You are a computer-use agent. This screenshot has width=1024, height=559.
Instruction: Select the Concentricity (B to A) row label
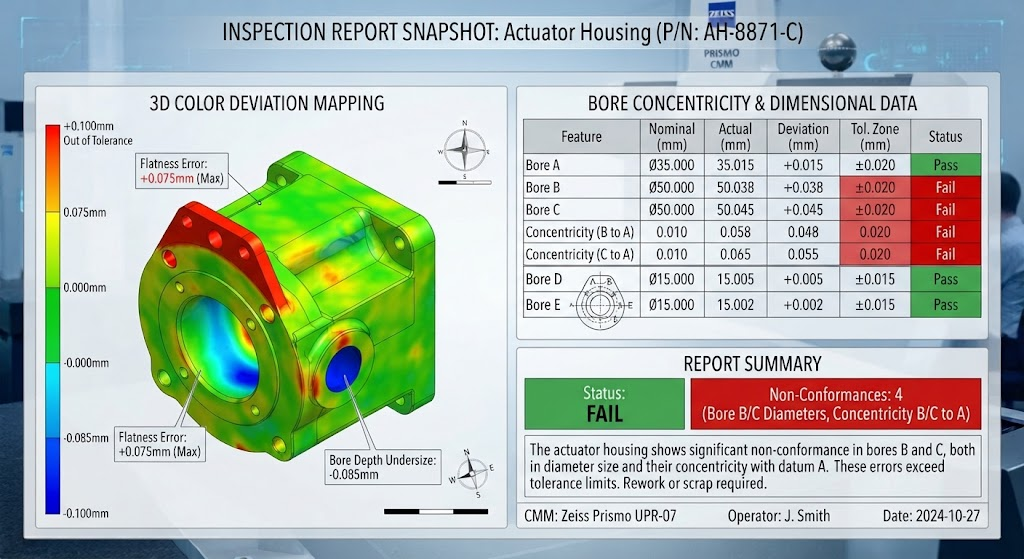[x=580, y=232]
